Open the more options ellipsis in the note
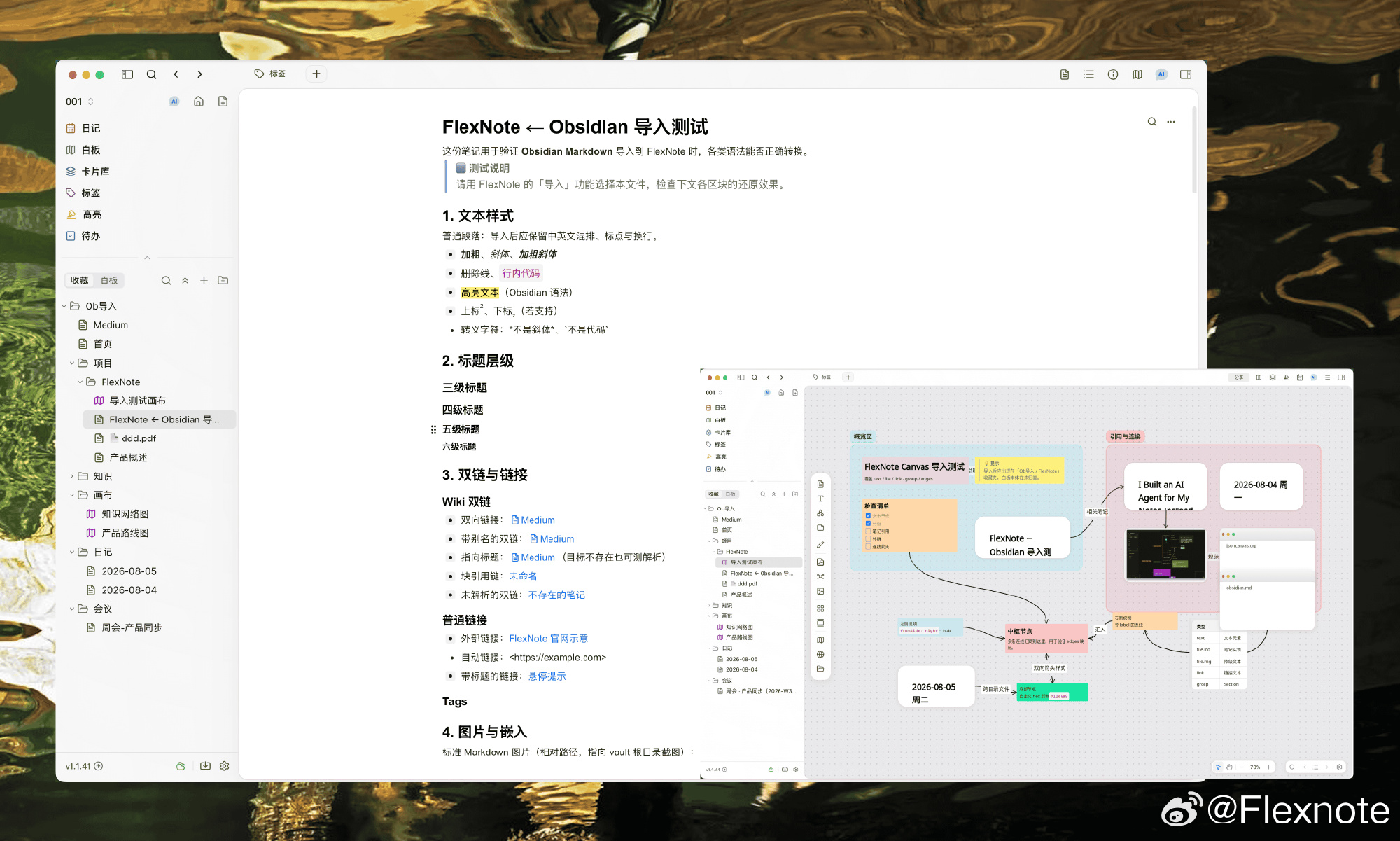This screenshot has width=1400, height=841. point(1171,122)
